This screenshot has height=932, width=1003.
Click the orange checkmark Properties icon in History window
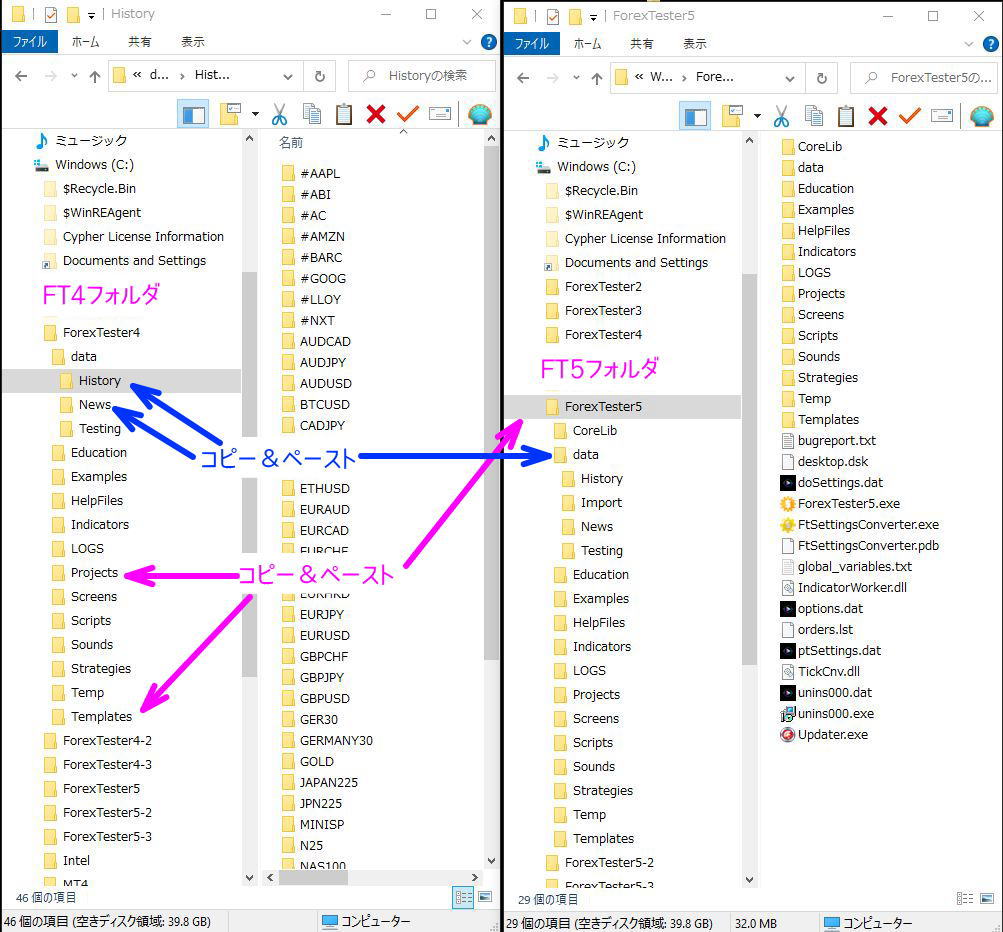pyautogui.click(x=407, y=114)
